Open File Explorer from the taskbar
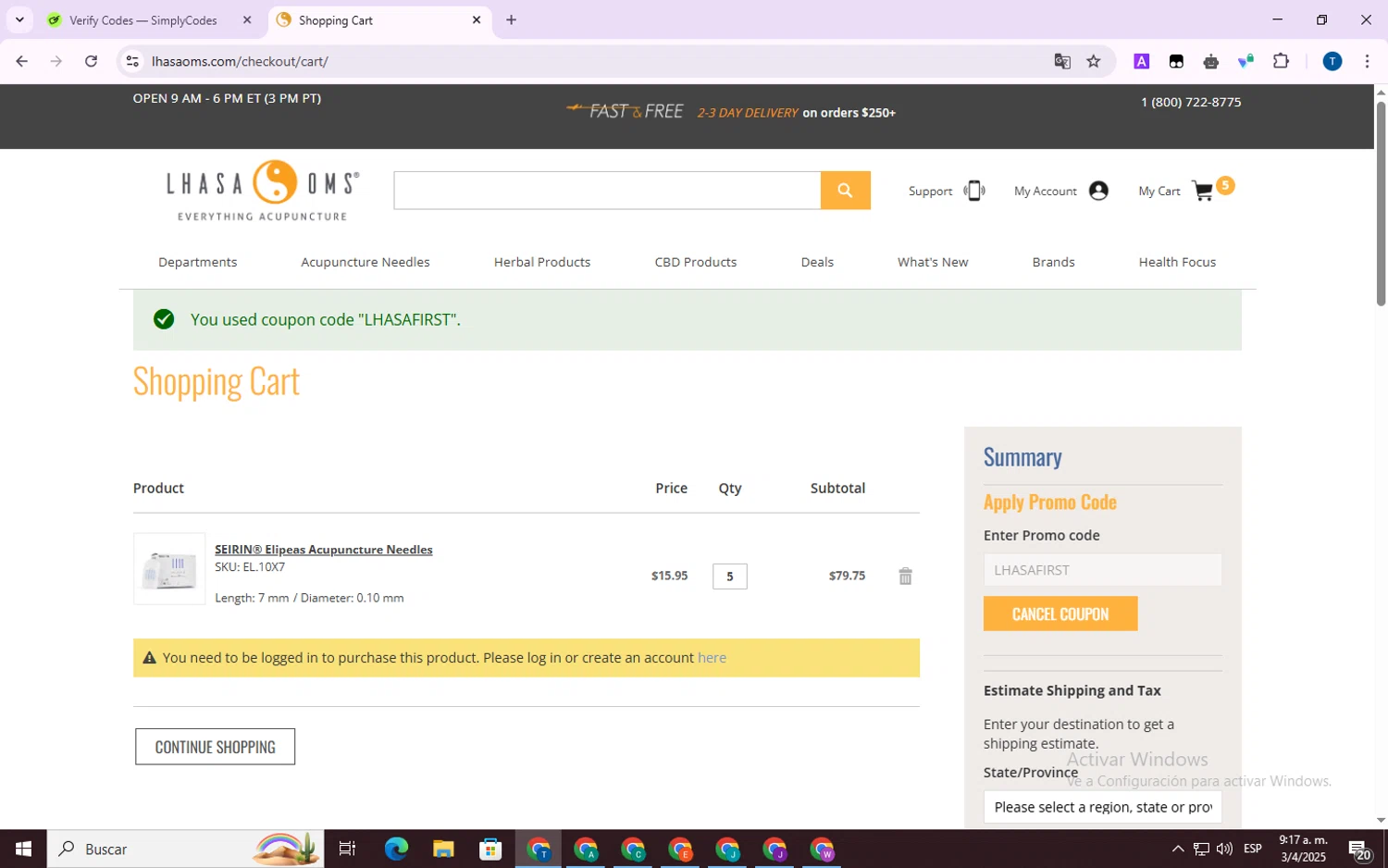 pyautogui.click(x=443, y=849)
